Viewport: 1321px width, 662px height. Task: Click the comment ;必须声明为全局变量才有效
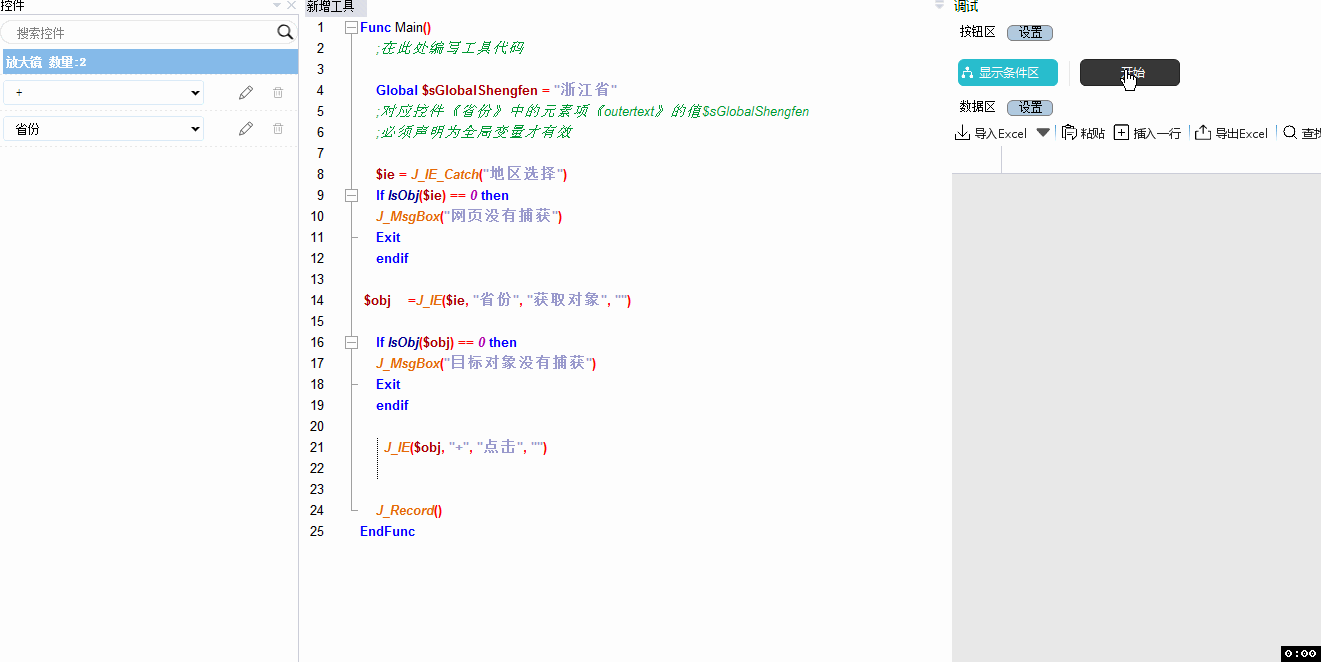tap(474, 132)
